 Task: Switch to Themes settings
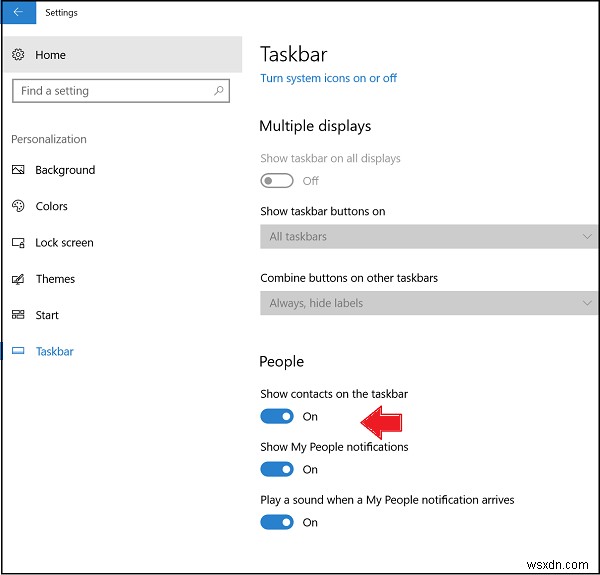click(55, 279)
